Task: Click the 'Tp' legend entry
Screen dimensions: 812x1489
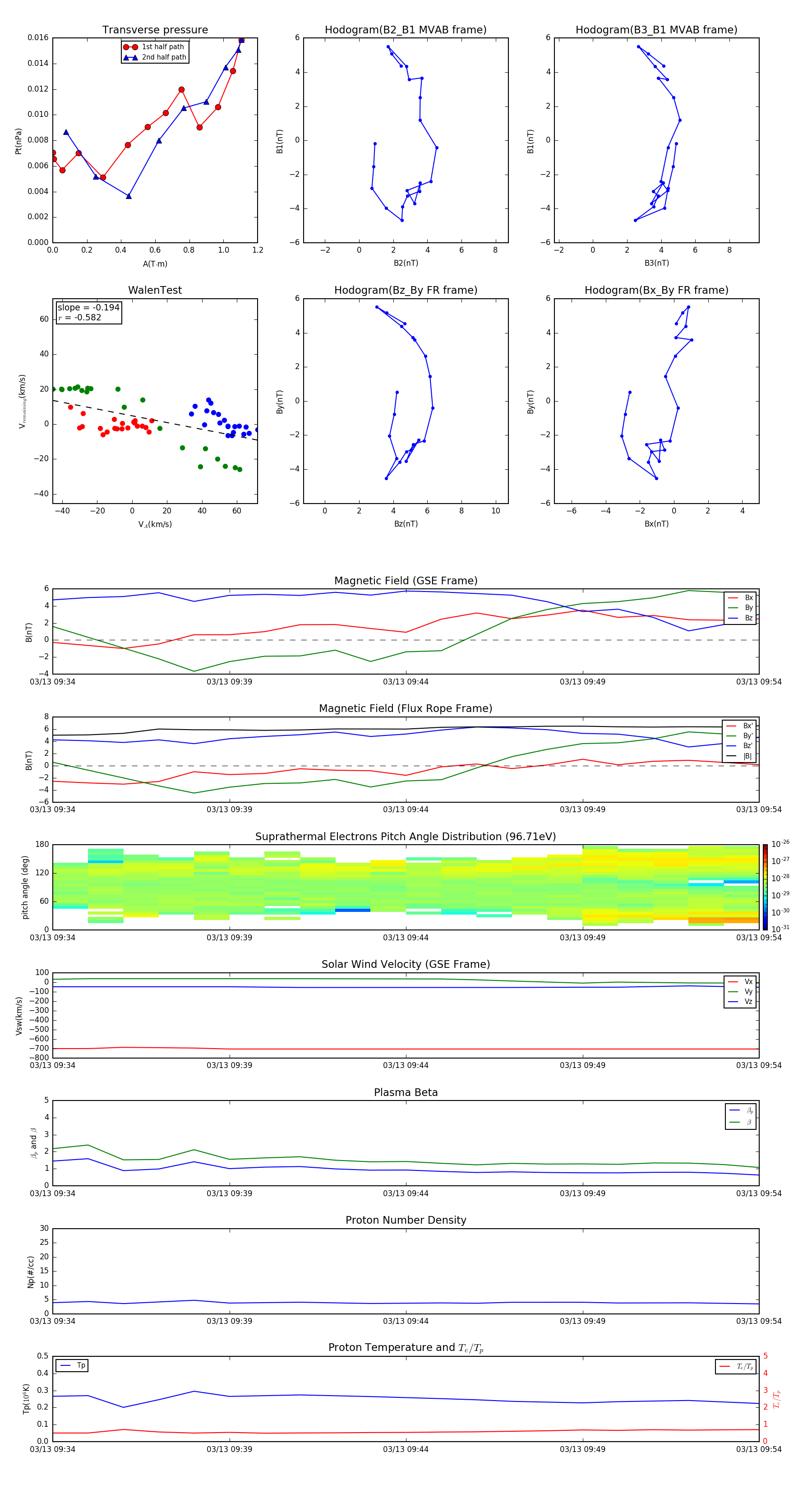Action: [x=72, y=1365]
